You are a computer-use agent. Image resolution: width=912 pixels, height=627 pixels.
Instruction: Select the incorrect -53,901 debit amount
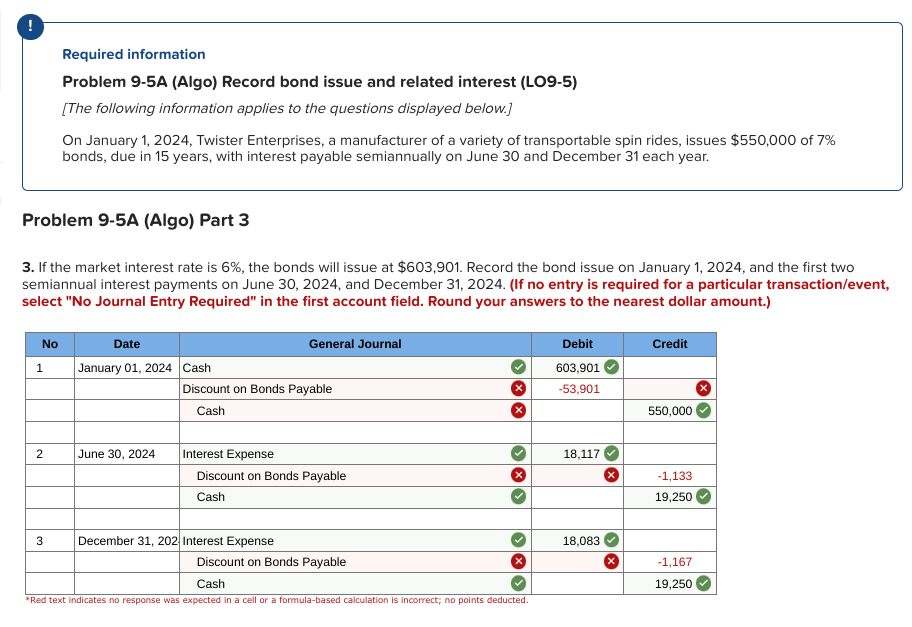point(580,389)
